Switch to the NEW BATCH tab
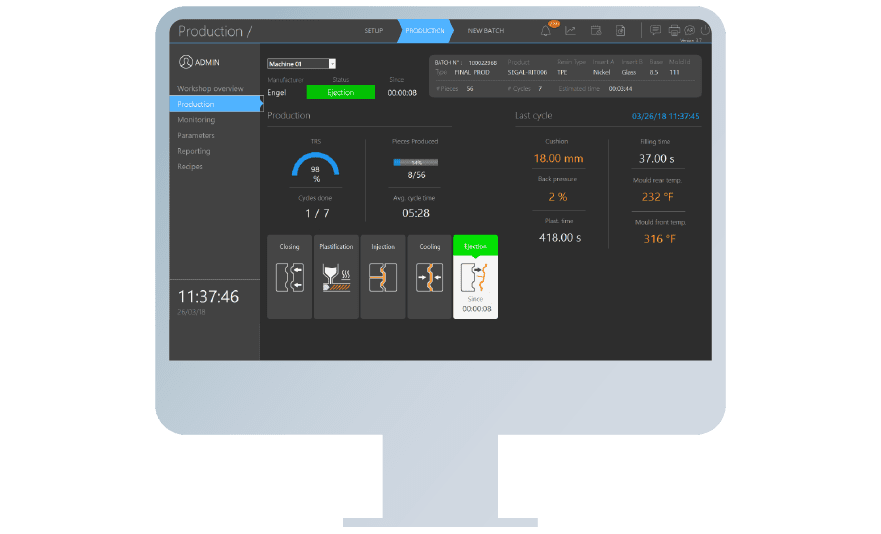This screenshot has height=534, width=881. coord(486,31)
